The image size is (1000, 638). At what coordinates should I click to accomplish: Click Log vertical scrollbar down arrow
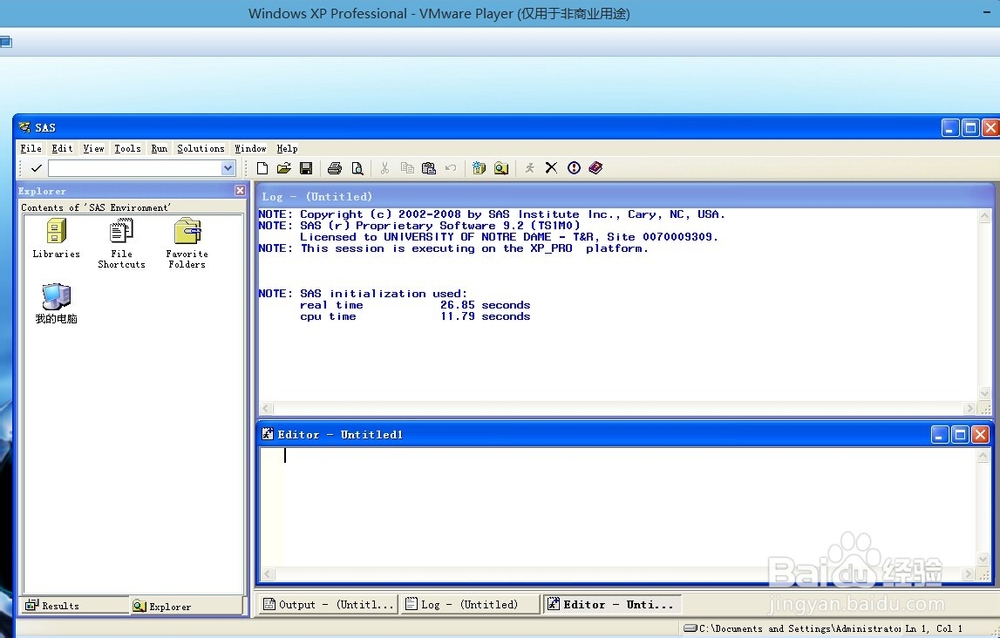[984, 394]
